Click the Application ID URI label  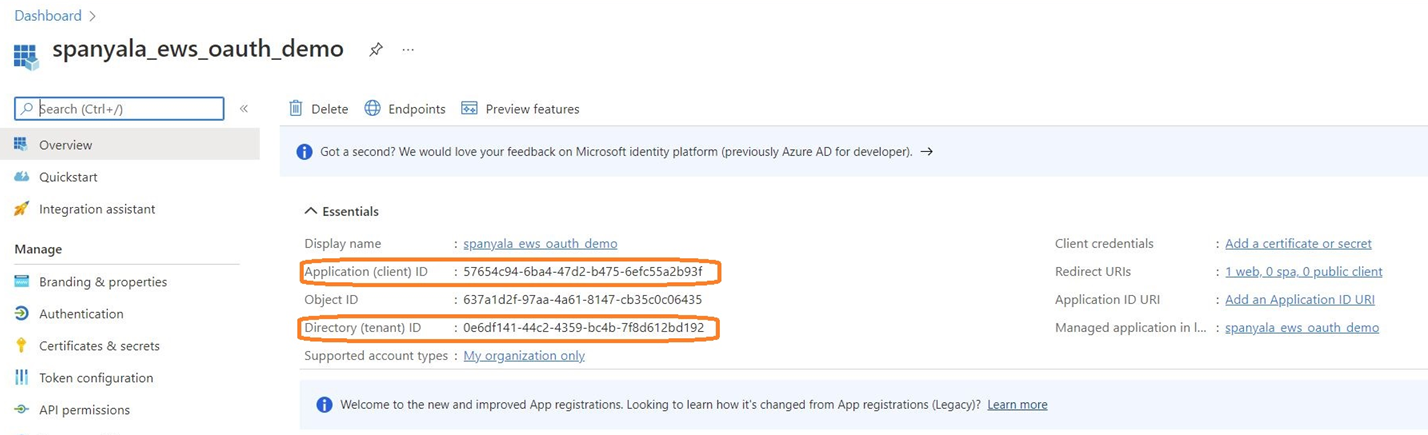tap(1105, 300)
